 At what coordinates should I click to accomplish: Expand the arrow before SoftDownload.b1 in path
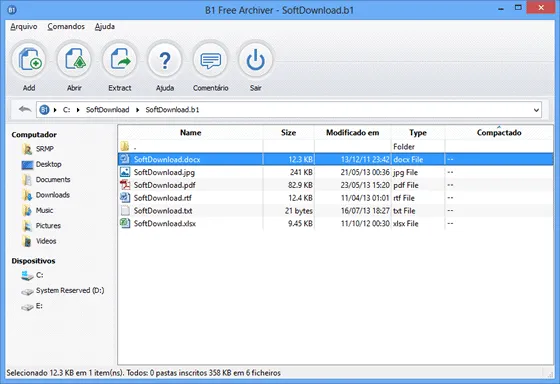click(137, 110)
